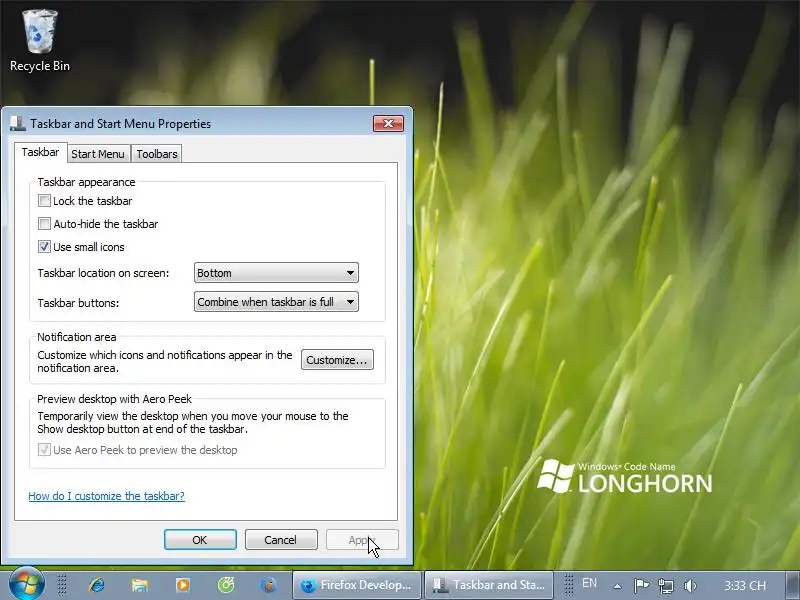Viewport: 800px width, 600px height.
Task: Click the dialog title bar icon
Action: point(18,123)
